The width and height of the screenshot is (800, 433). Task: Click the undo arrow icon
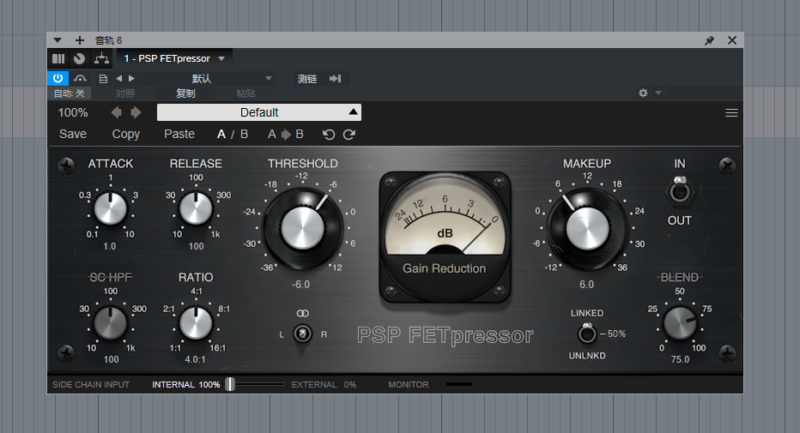tap(328, 134)
